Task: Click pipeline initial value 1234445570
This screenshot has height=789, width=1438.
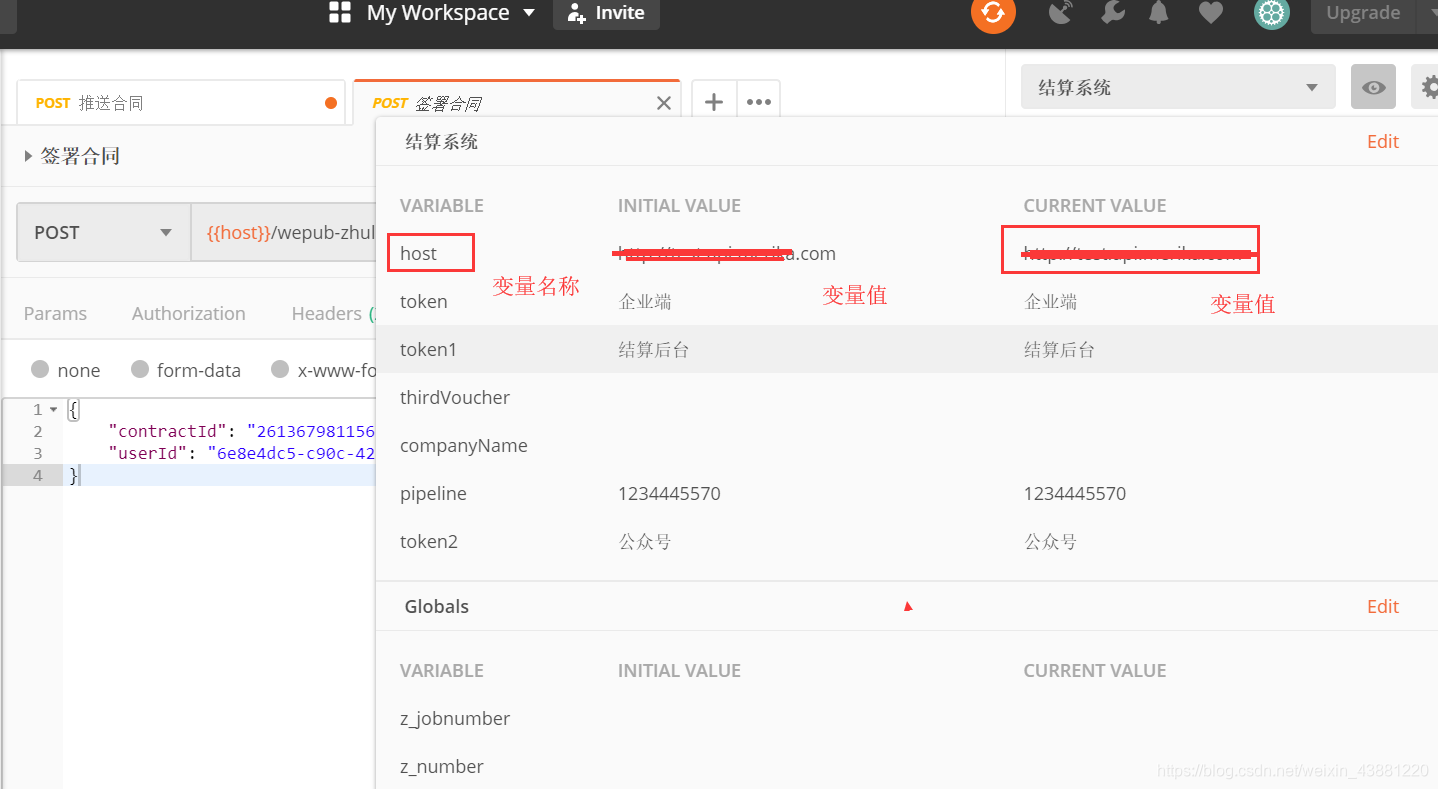Action: click(669, 493)
